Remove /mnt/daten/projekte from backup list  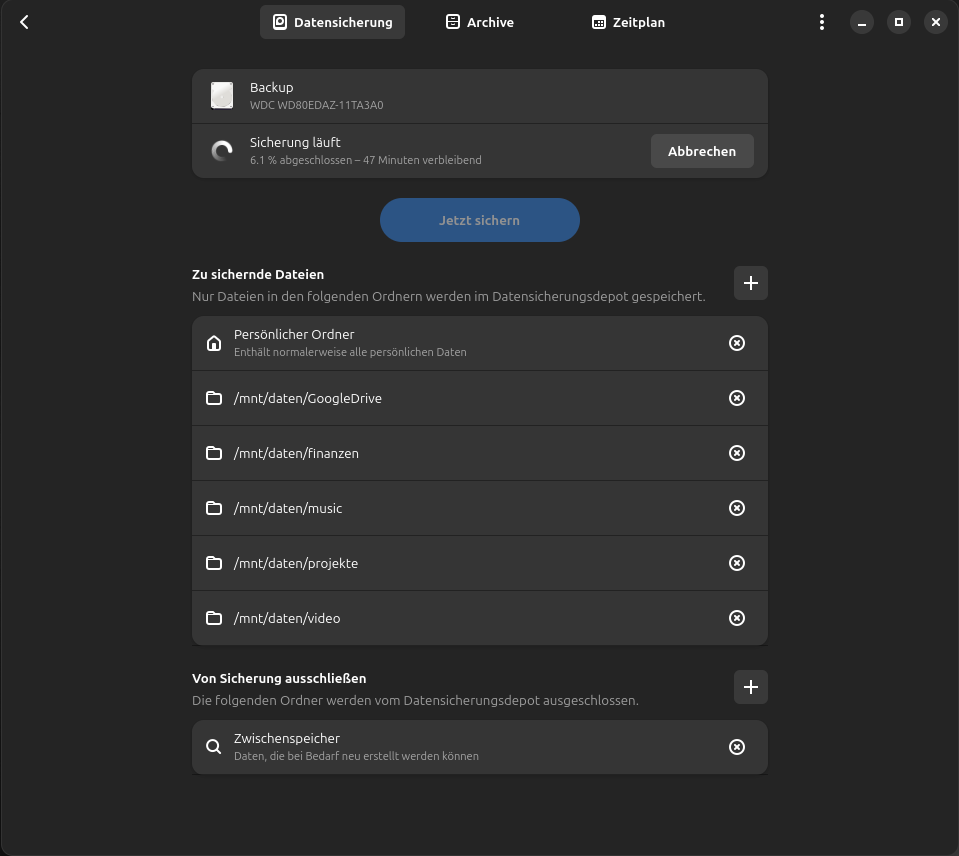coord(737,563)
